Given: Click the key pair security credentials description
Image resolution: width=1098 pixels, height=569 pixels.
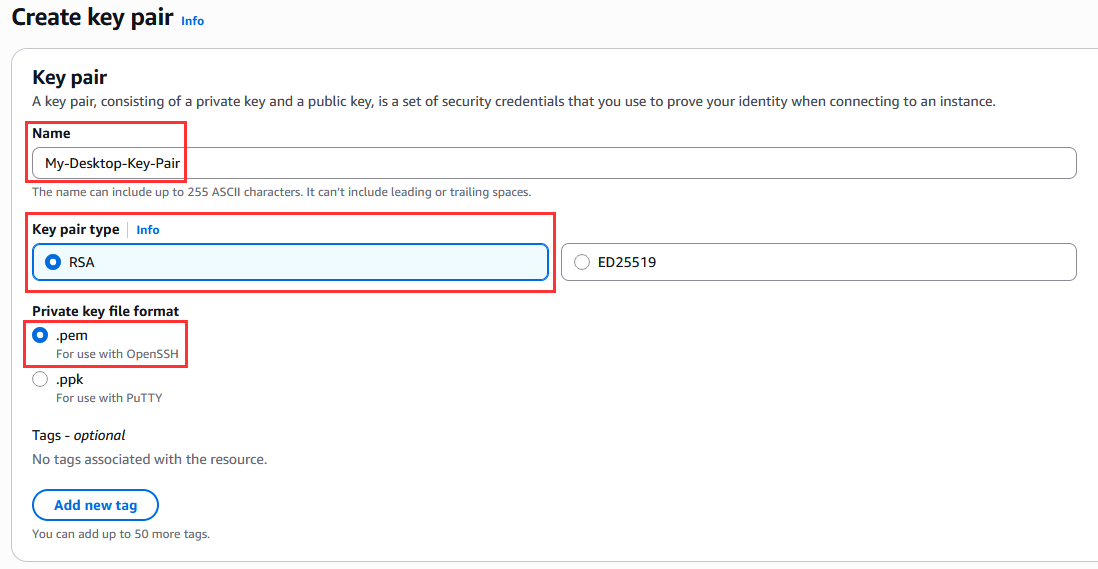Looking at the screenshot, I should tap(513, 101).
